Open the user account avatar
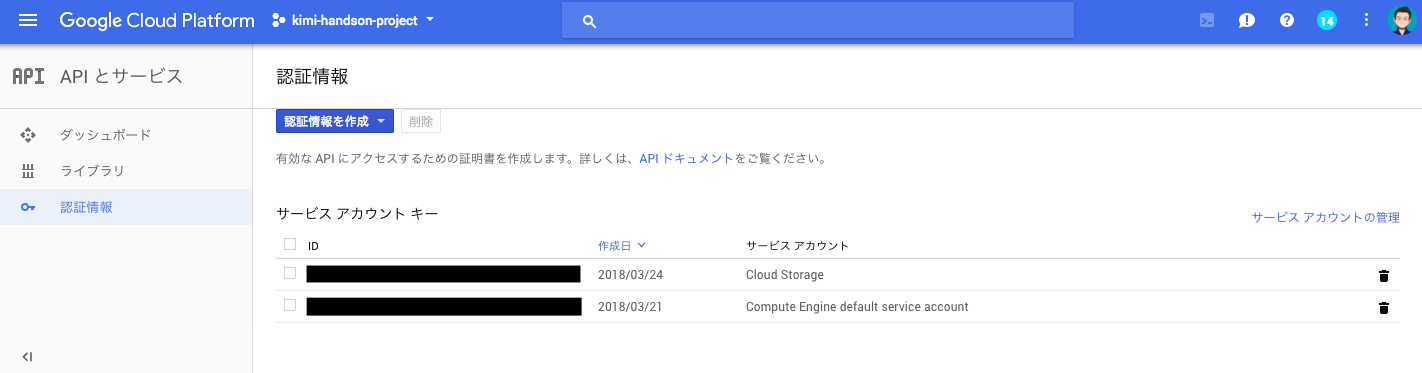Image resolution: width=1422 pixels, height=373 pixels. tap(1402, 20)
